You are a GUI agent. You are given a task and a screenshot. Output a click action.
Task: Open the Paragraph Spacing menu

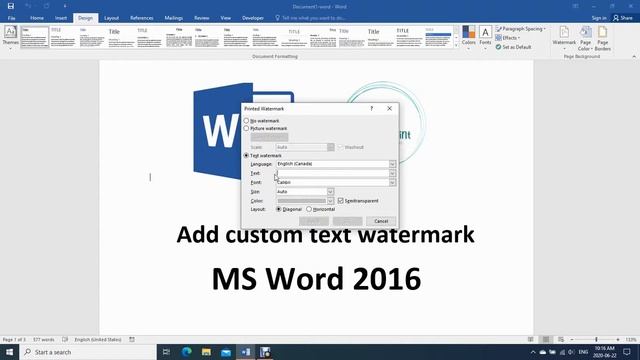(520, 29)
